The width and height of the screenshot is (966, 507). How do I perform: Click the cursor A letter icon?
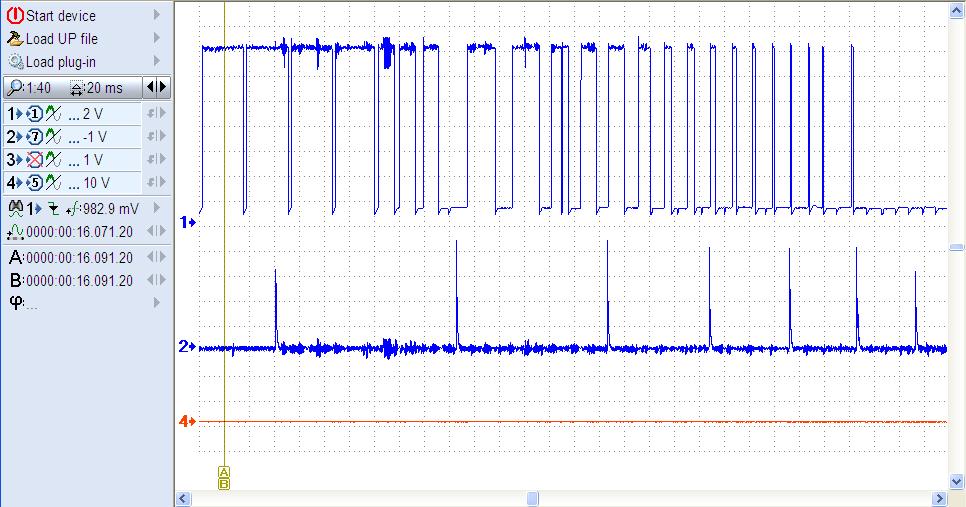click(16, 258)
